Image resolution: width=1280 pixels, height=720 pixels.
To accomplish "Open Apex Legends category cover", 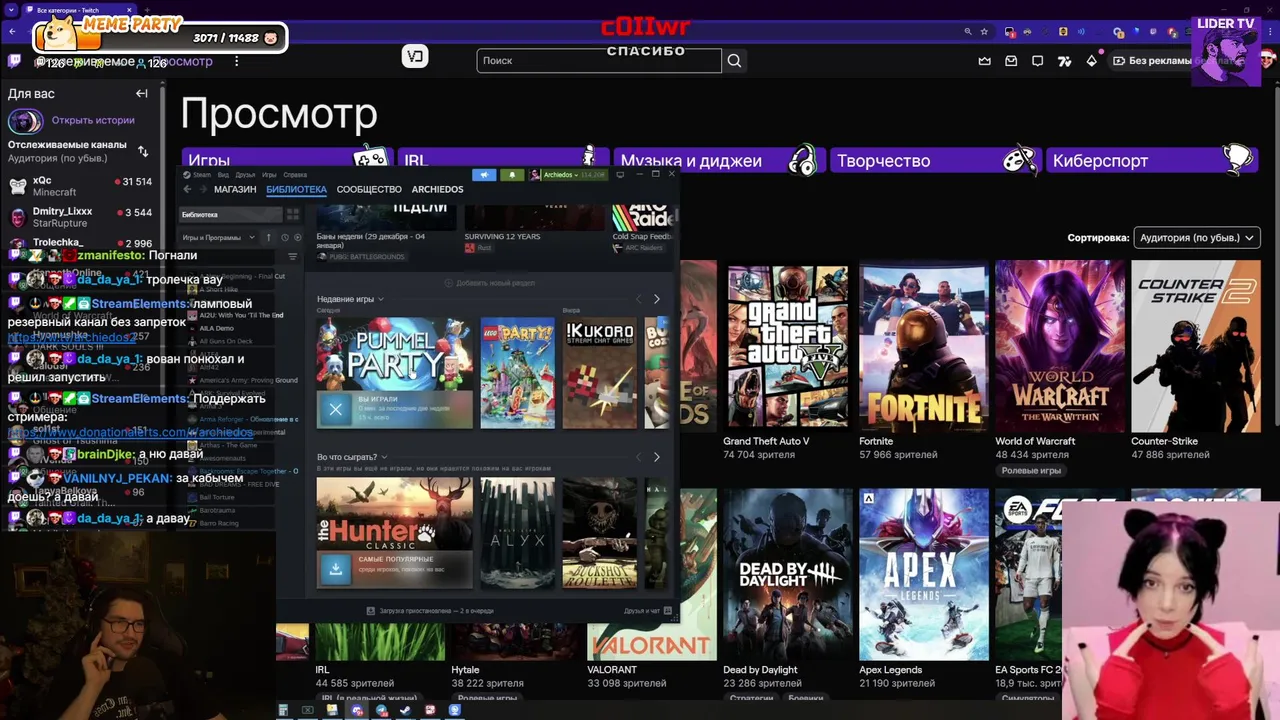I will pyautogui.click(x=923, y=574).
